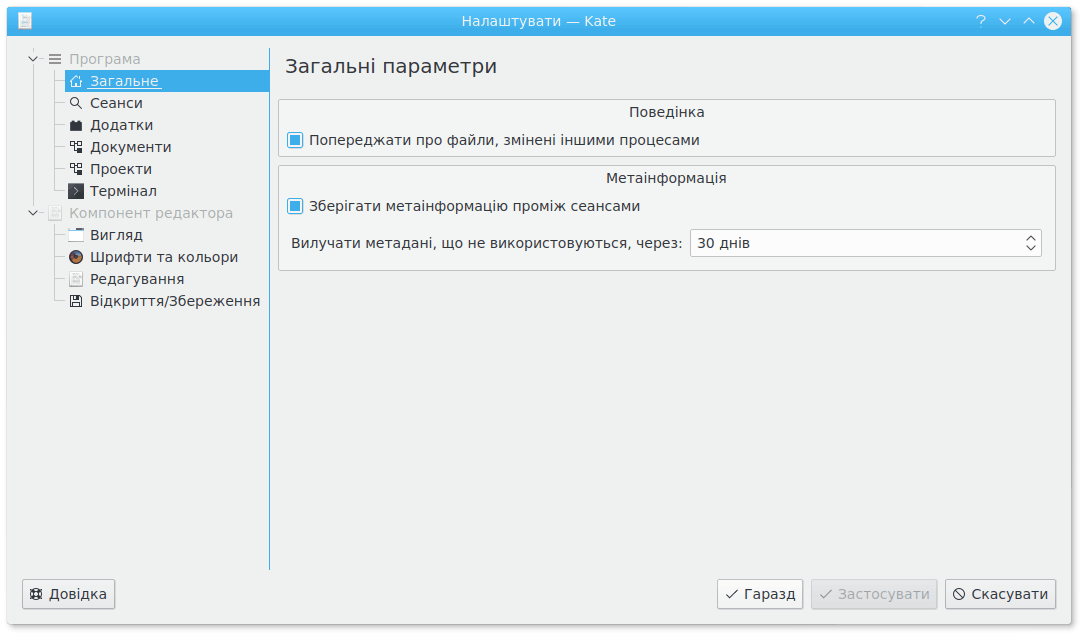Disable Зберігати метаінформацію проміж сеансами
1084x637 pixels.
click(295, 206)
